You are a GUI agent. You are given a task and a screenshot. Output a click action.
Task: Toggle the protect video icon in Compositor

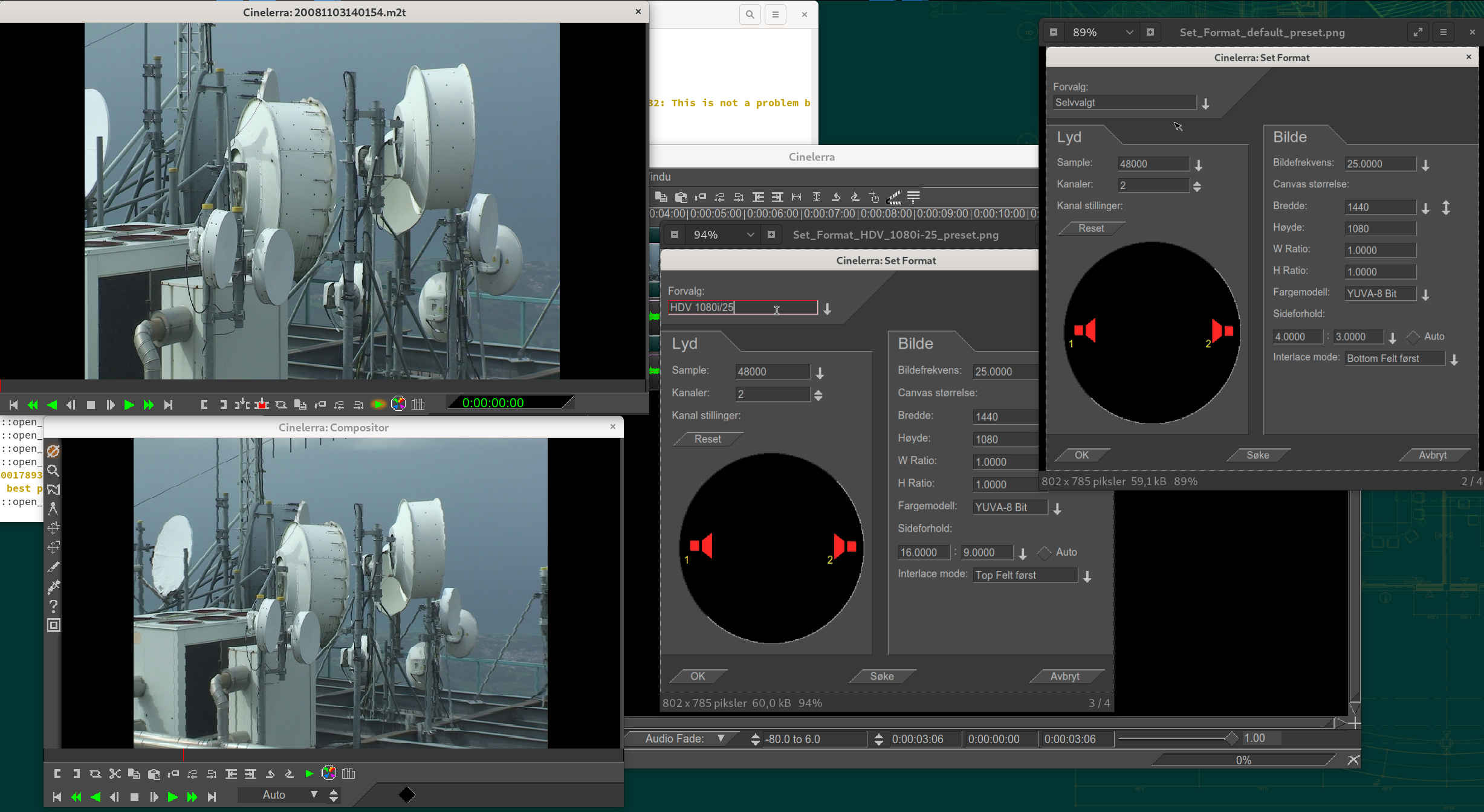53,451
